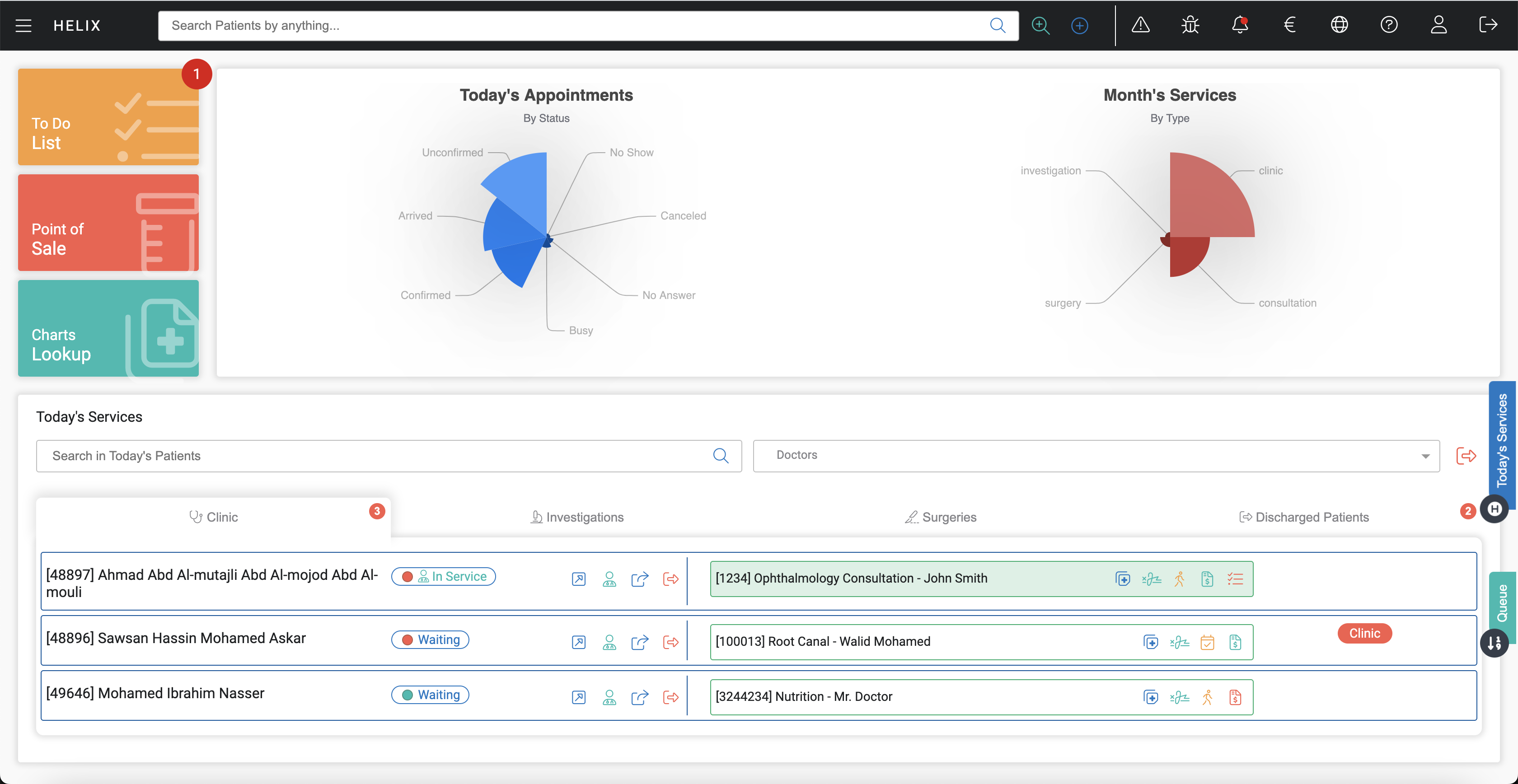Open the globe language icon

click(1339, 25)
